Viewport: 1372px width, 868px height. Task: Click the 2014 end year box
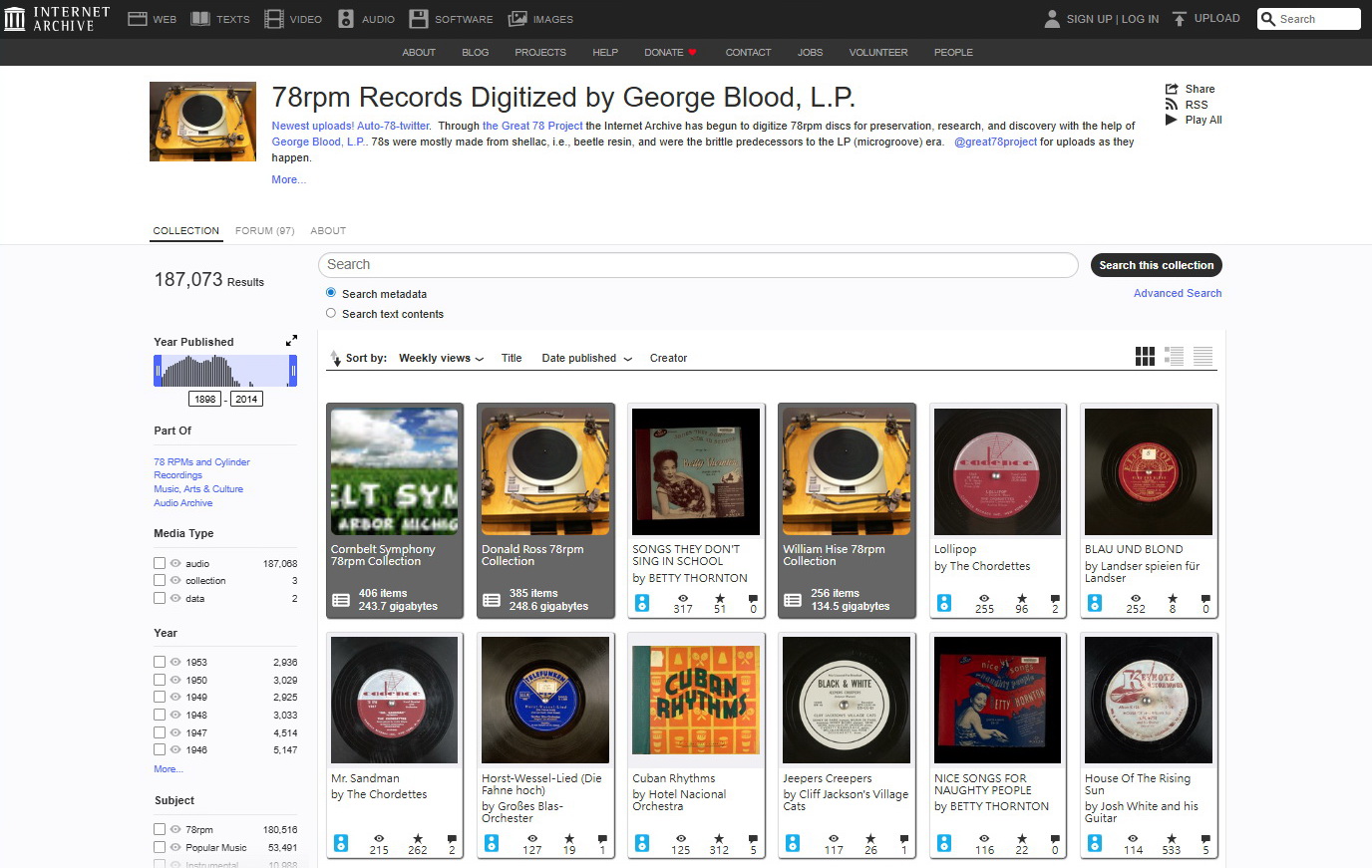(246, 399)
